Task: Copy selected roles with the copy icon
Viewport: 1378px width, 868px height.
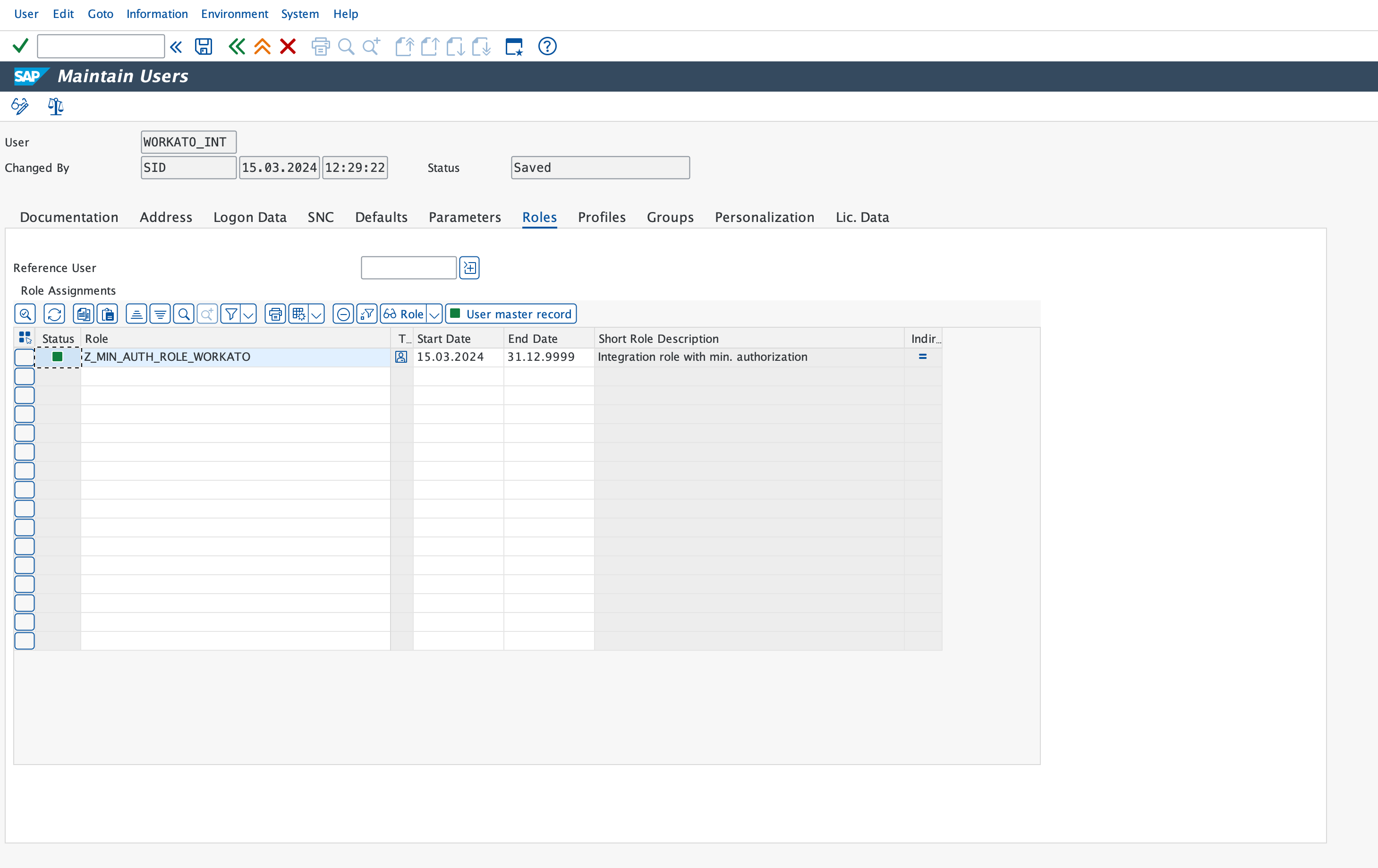Action: click(x=83, y=314)
